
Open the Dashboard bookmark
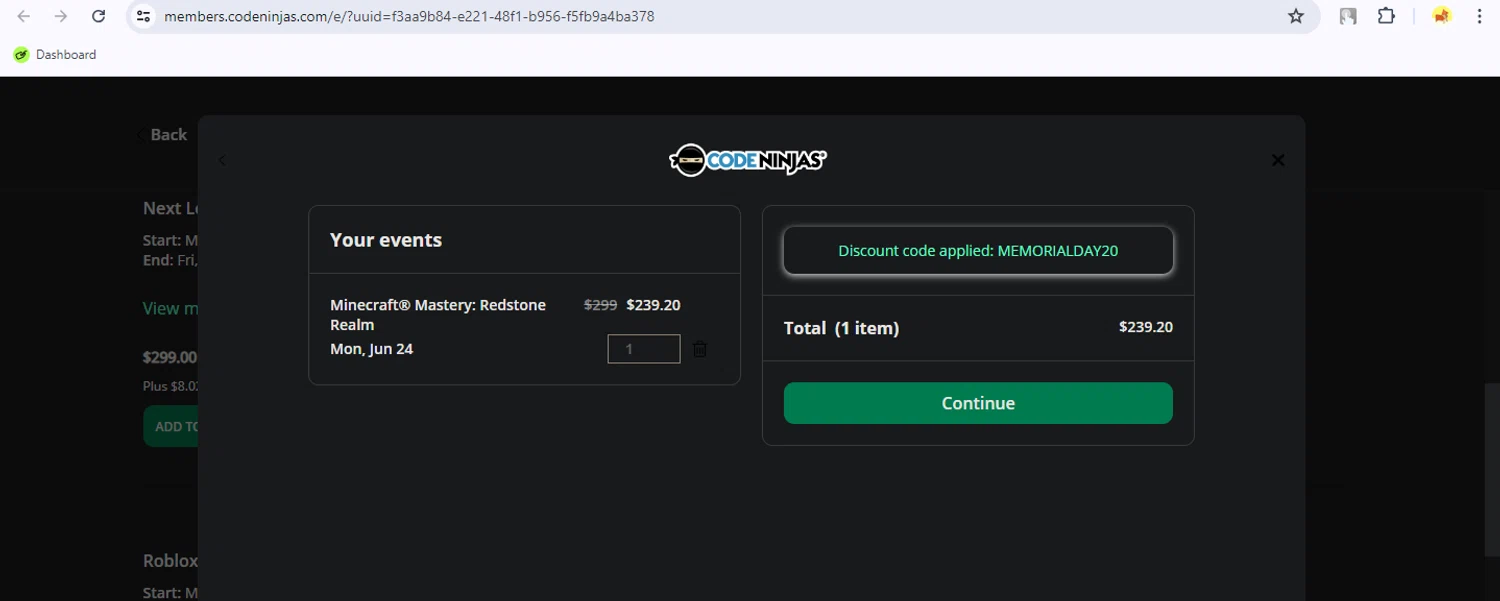pyautogui.click(x=55, y=55)
